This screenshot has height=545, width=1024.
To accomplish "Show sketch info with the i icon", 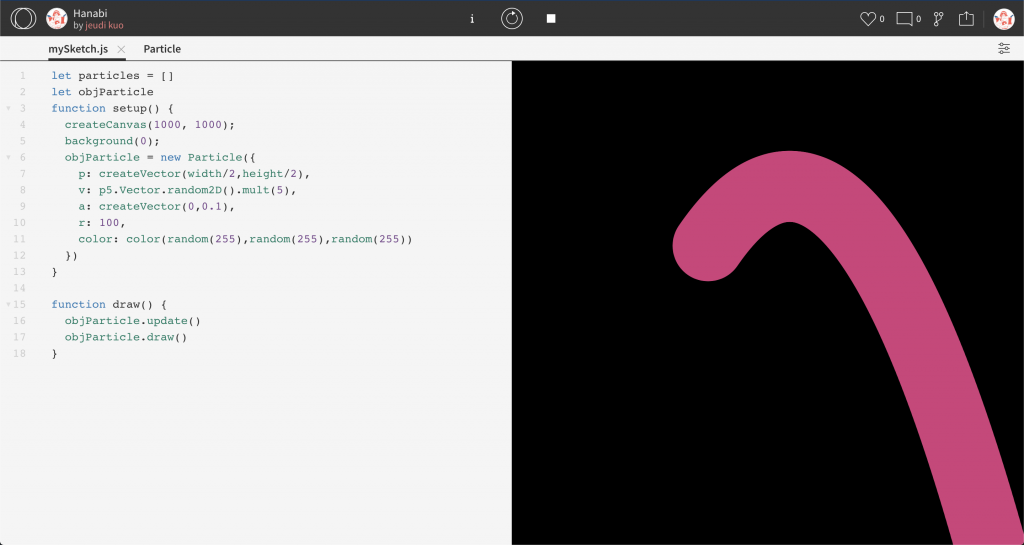I will 472,19.
